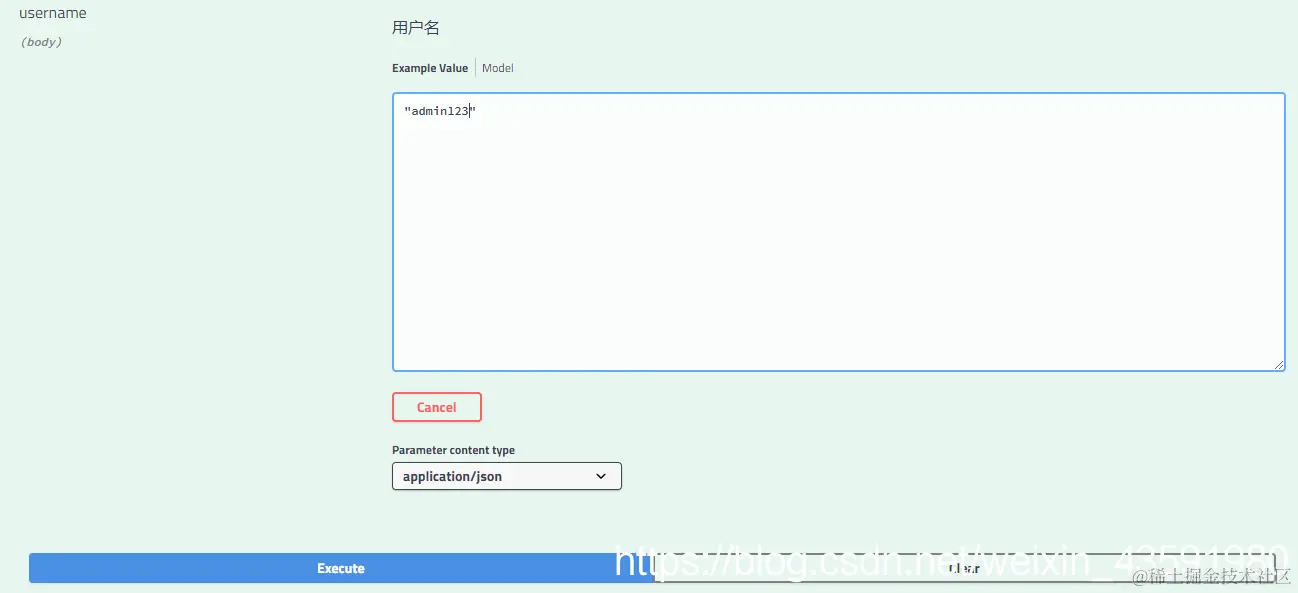Image resolution: width=1298 pixels, height=593 pixels.
Task: Open the Parameter content type dropdown
Action: pos(507,476)
